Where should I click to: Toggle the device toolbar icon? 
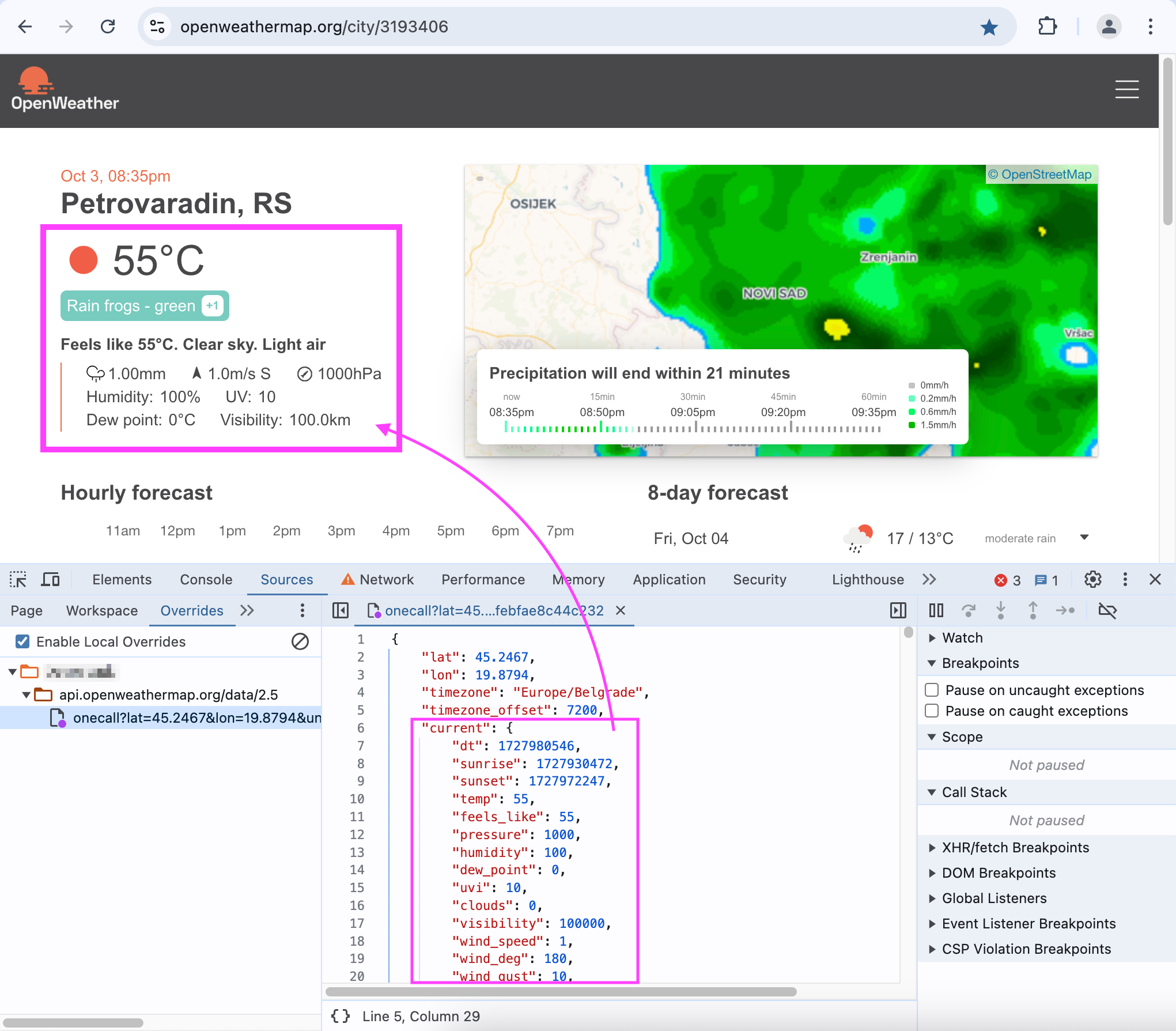[x=50, y=579]
